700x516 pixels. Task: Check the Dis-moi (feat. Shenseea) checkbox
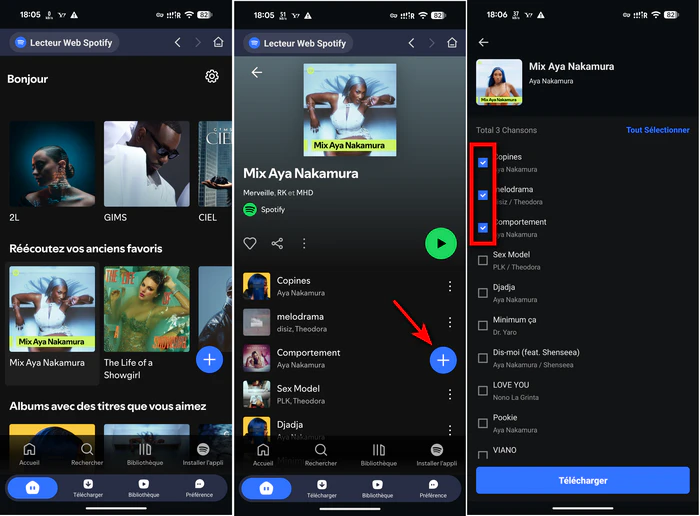pos(483,358)
